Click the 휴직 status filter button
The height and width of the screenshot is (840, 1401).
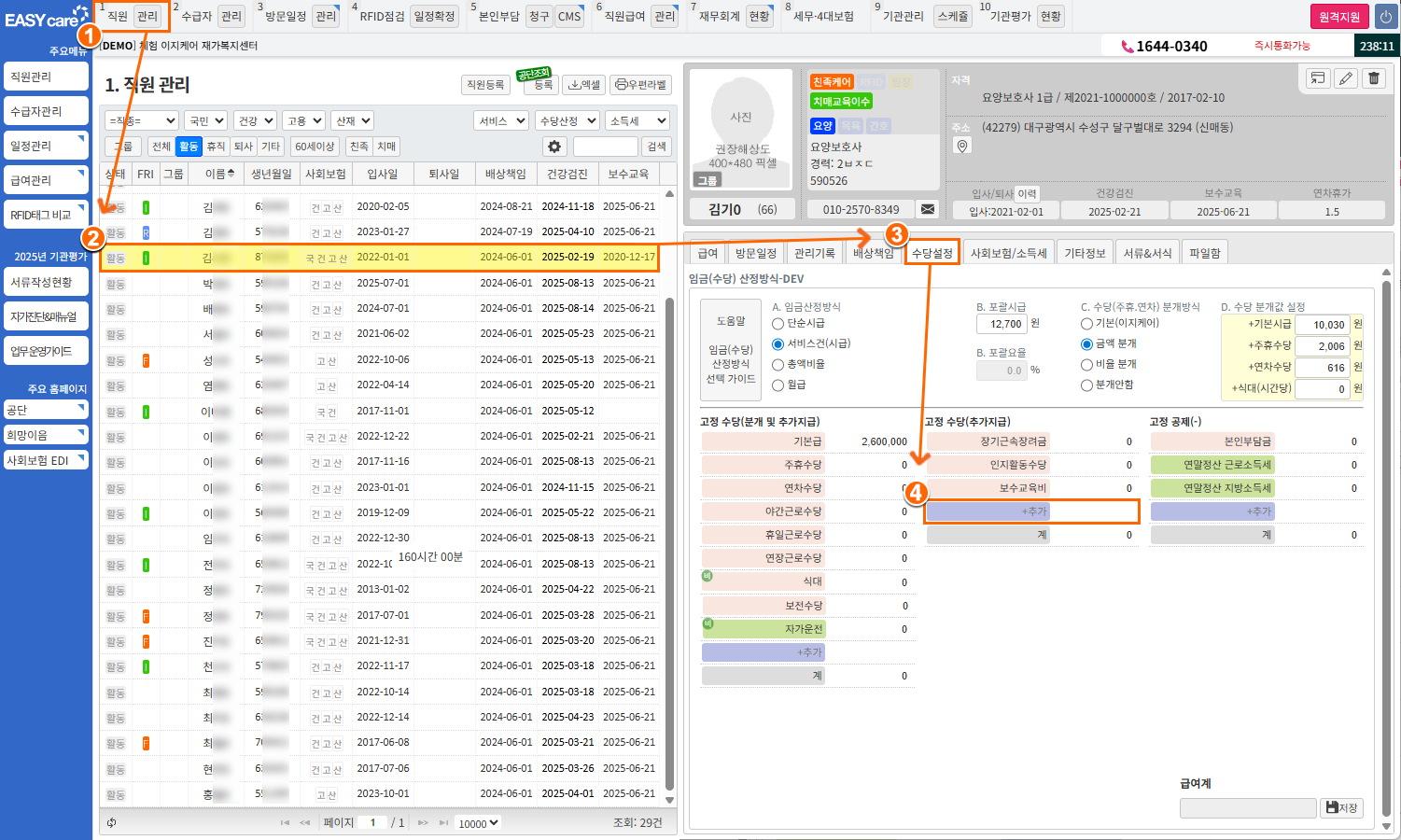click(216, 147)
